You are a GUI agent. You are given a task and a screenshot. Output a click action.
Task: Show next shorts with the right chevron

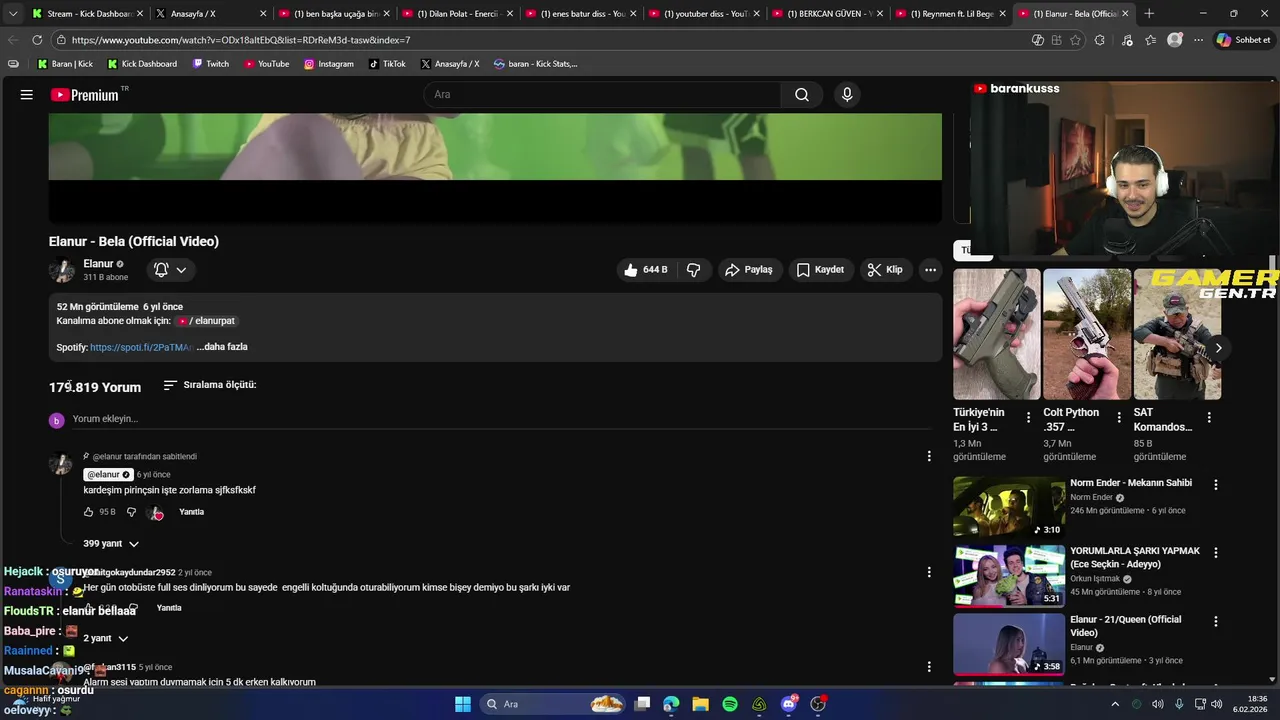1218,348
